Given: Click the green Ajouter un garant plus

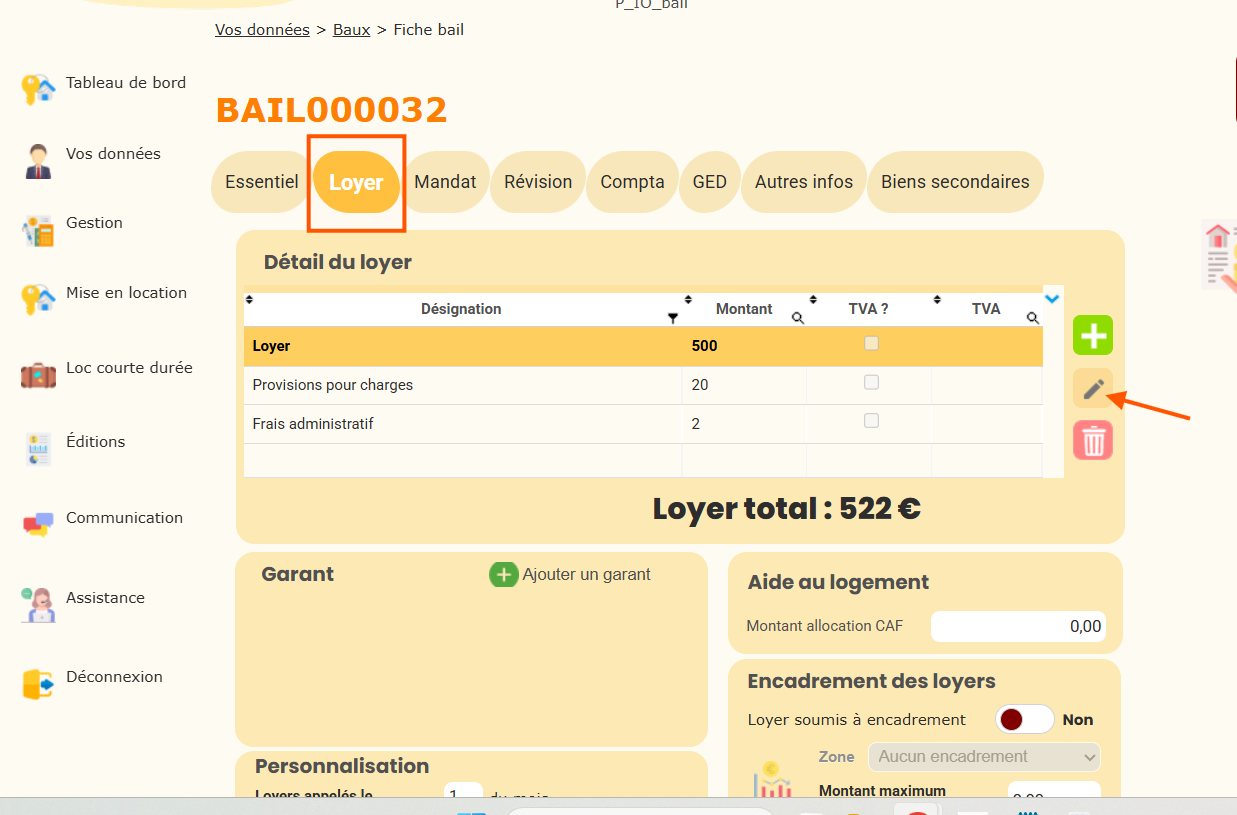Looking at the screenshot, I should point(504,574).
